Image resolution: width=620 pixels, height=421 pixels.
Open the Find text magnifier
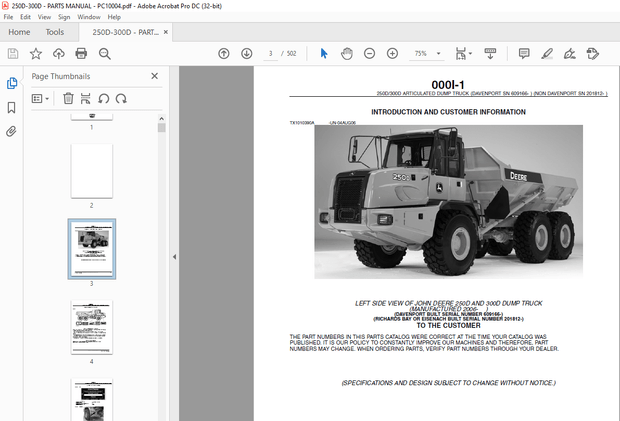[104, 53]
